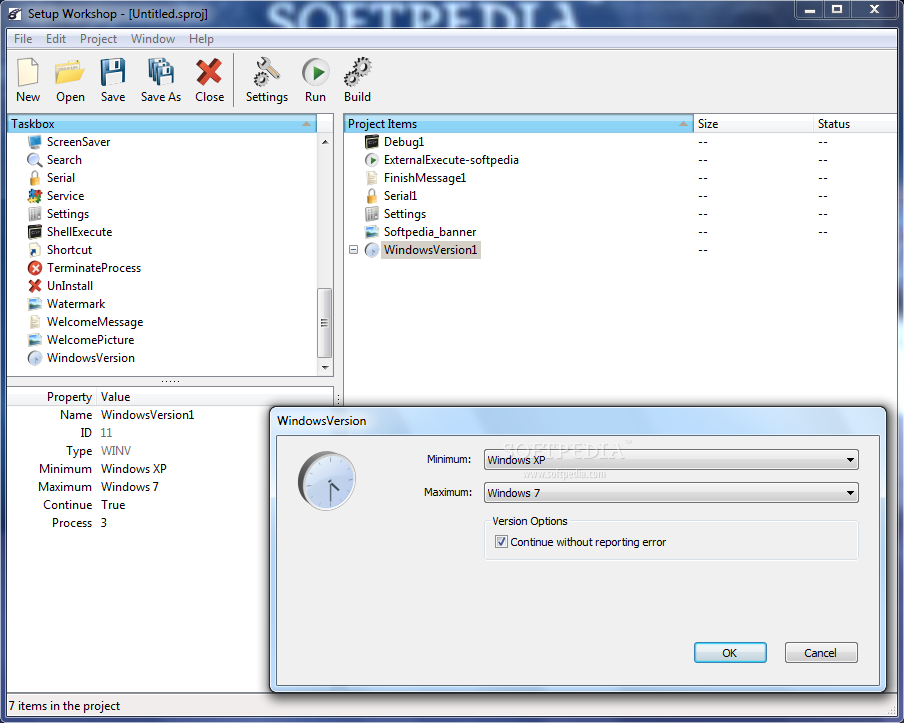Select the Shortcut icon in Taskbox
This screenshot has height=723, width=904.
35,250
